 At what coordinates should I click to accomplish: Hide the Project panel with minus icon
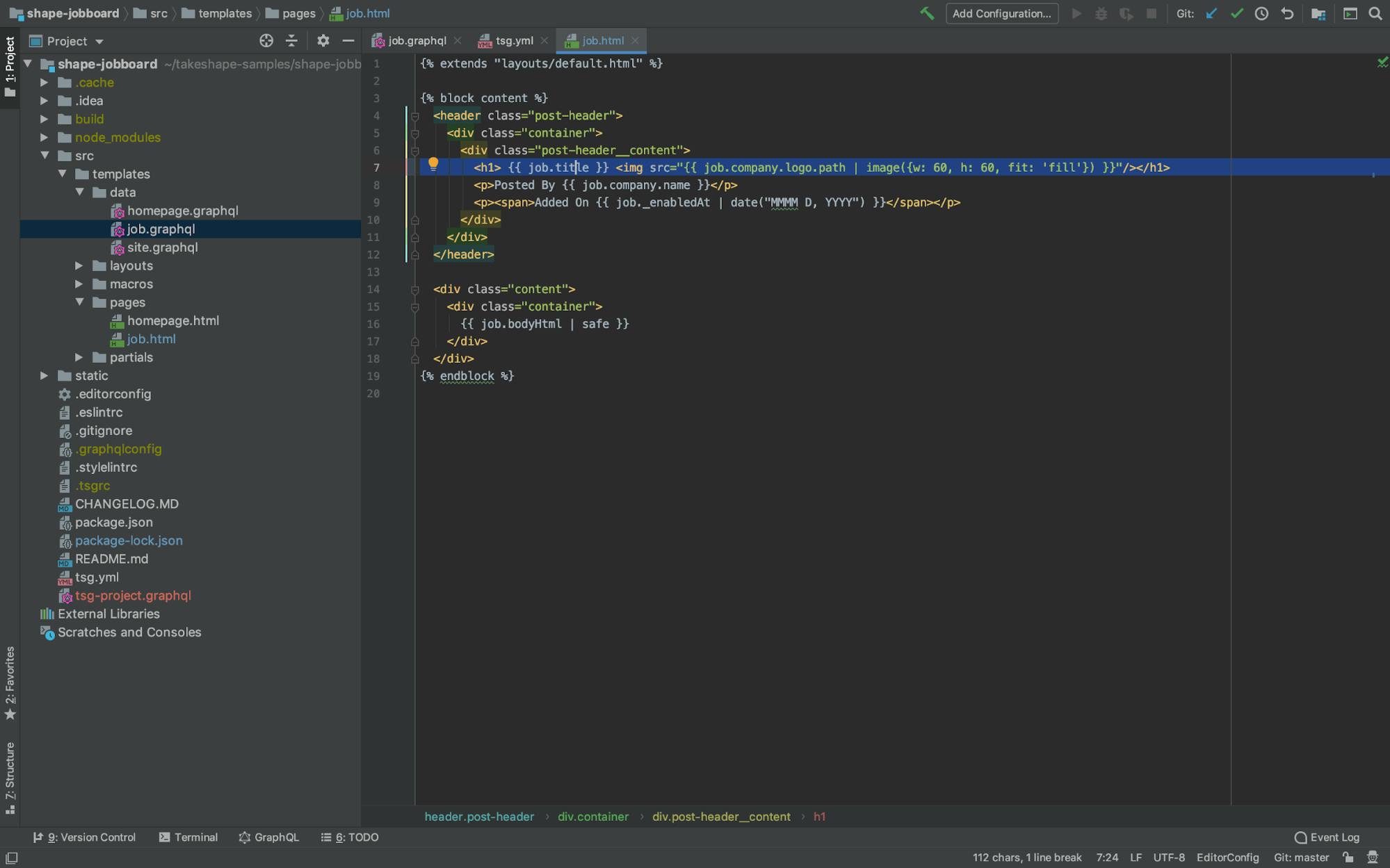point(348,41)
